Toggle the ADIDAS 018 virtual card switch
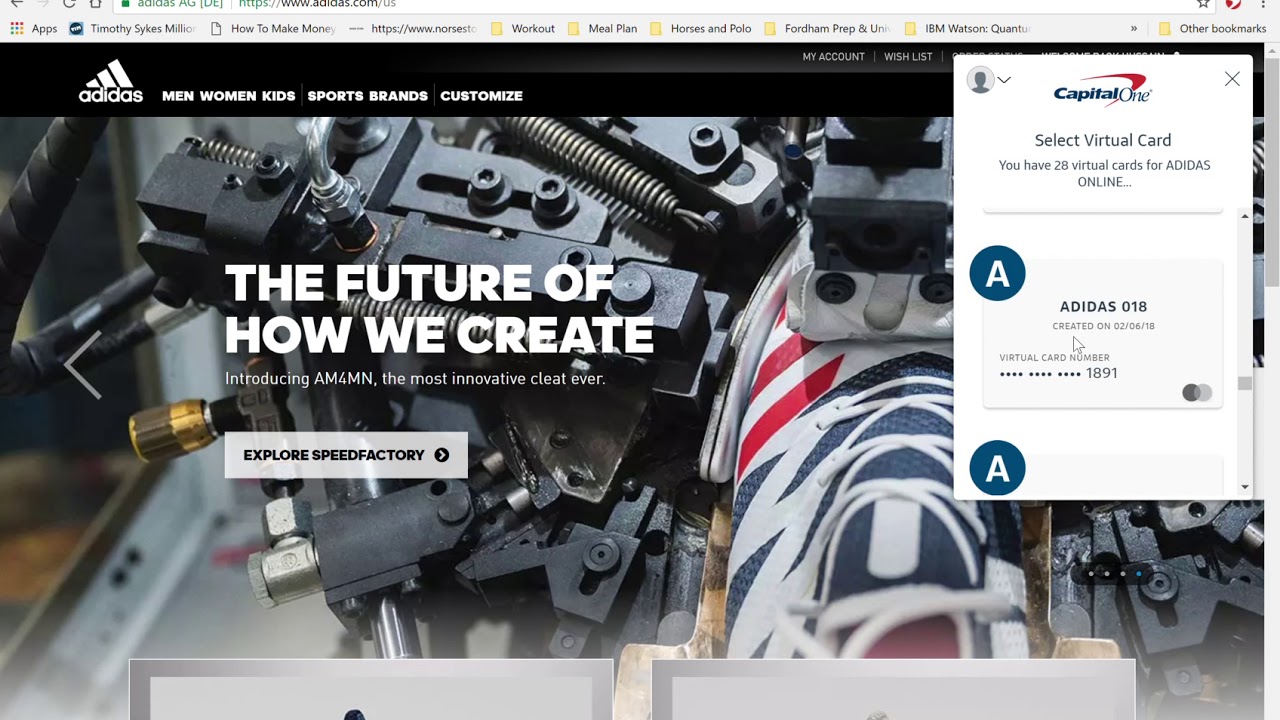The image size is (1280, 720). coord(1197,393)
